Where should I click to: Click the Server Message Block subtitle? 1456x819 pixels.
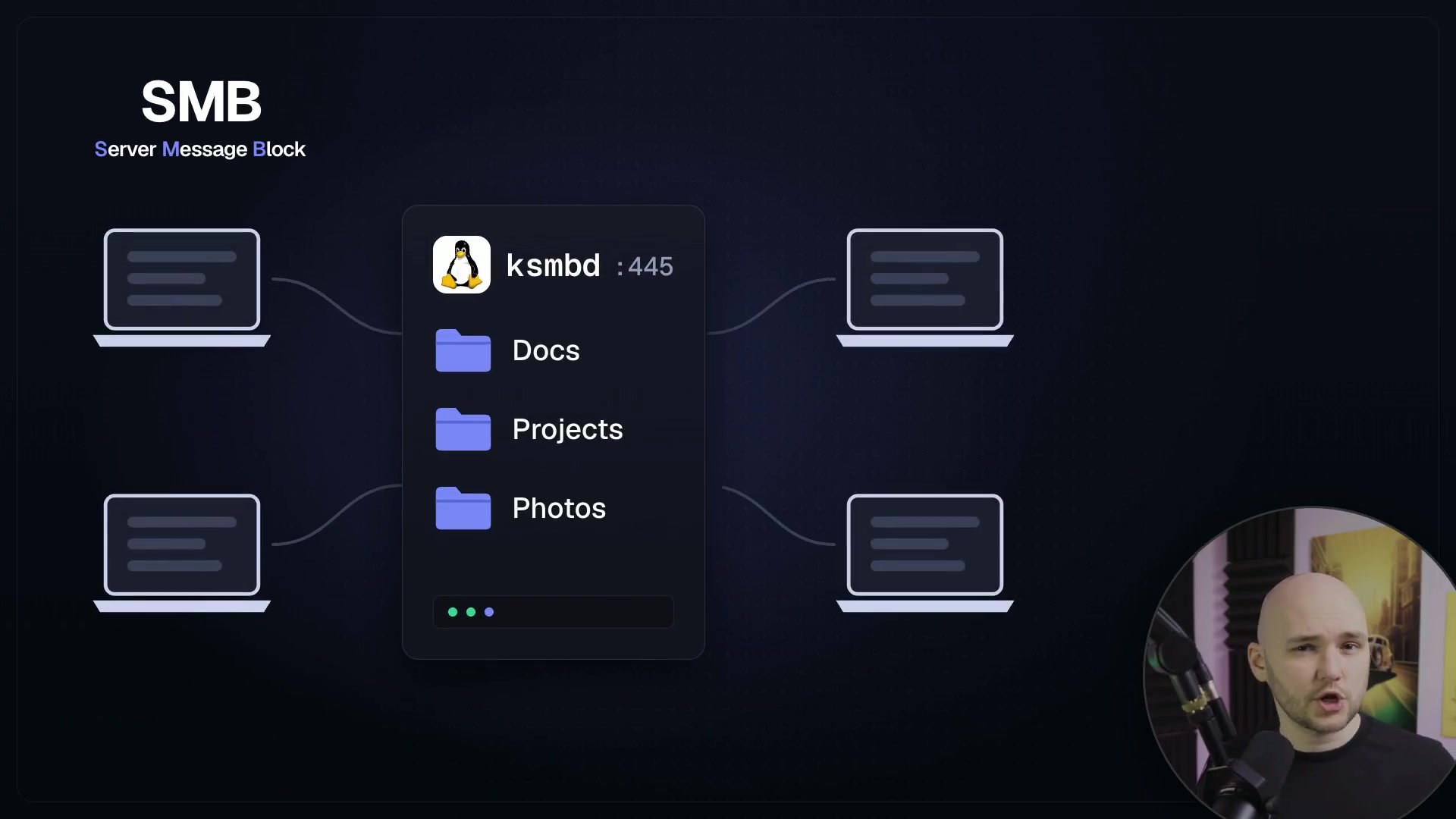coord(199,149)
